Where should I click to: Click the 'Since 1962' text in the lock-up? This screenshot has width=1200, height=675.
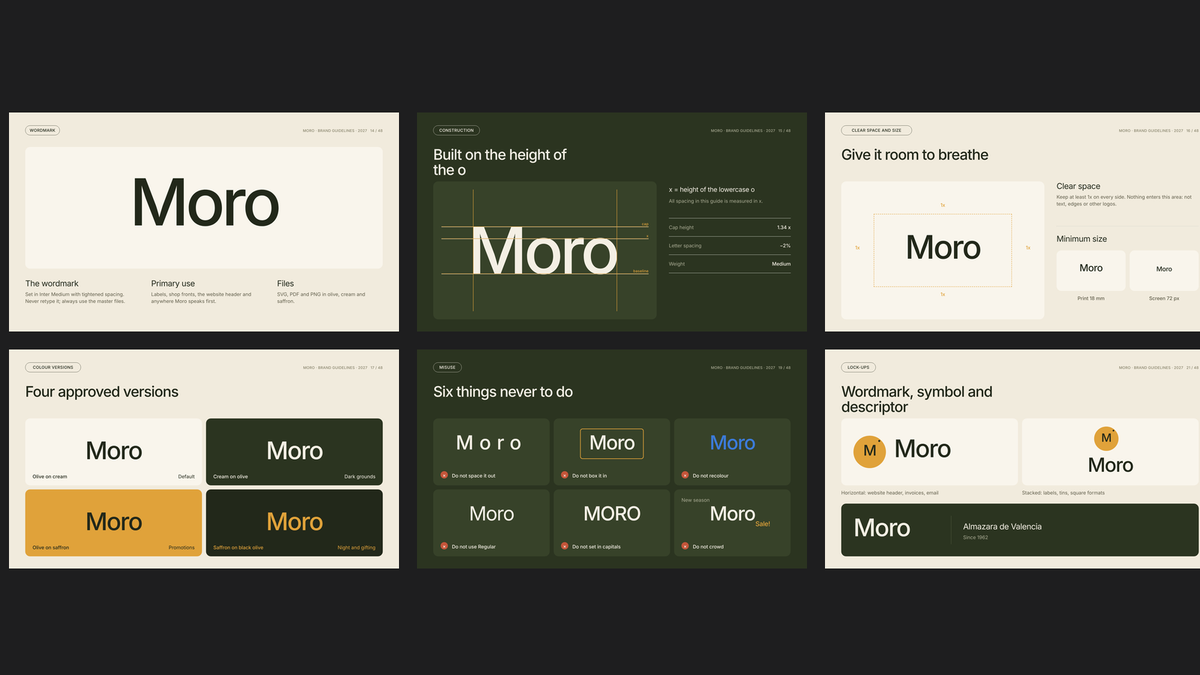click(x=975, y=538)
